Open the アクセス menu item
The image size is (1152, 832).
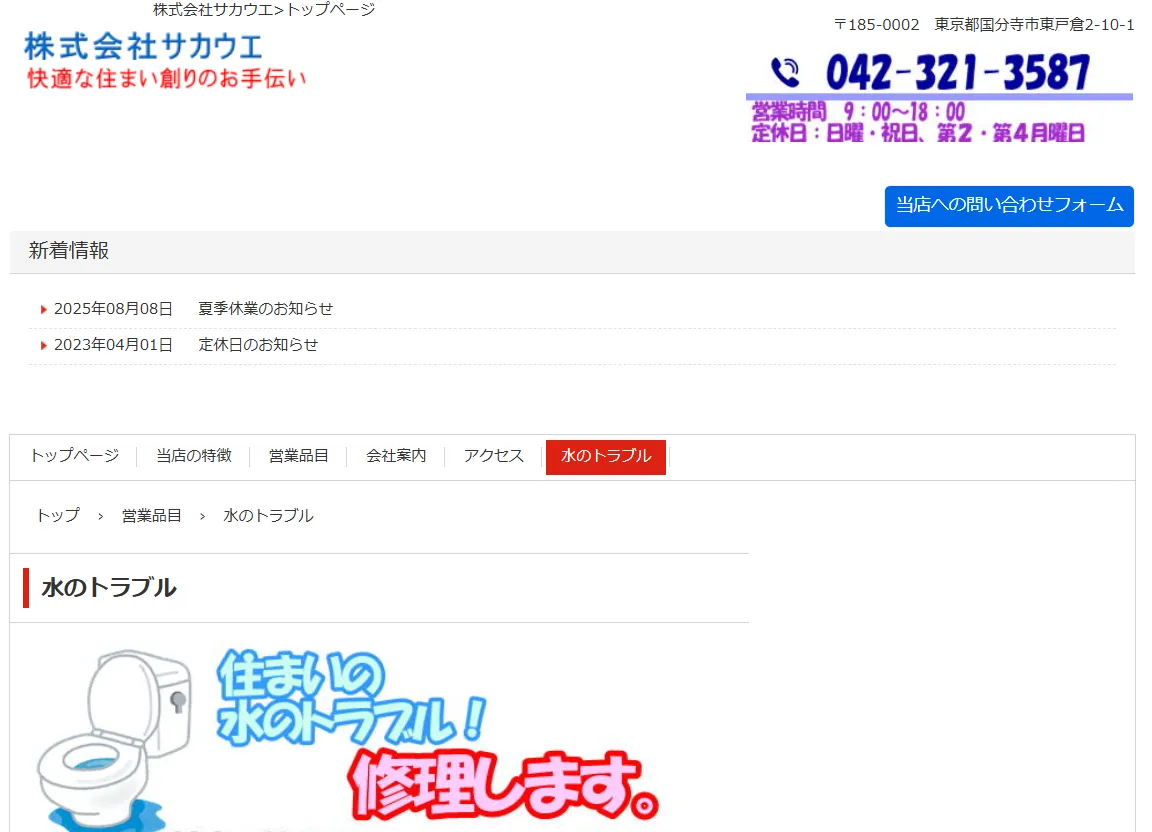pos(493,456)
